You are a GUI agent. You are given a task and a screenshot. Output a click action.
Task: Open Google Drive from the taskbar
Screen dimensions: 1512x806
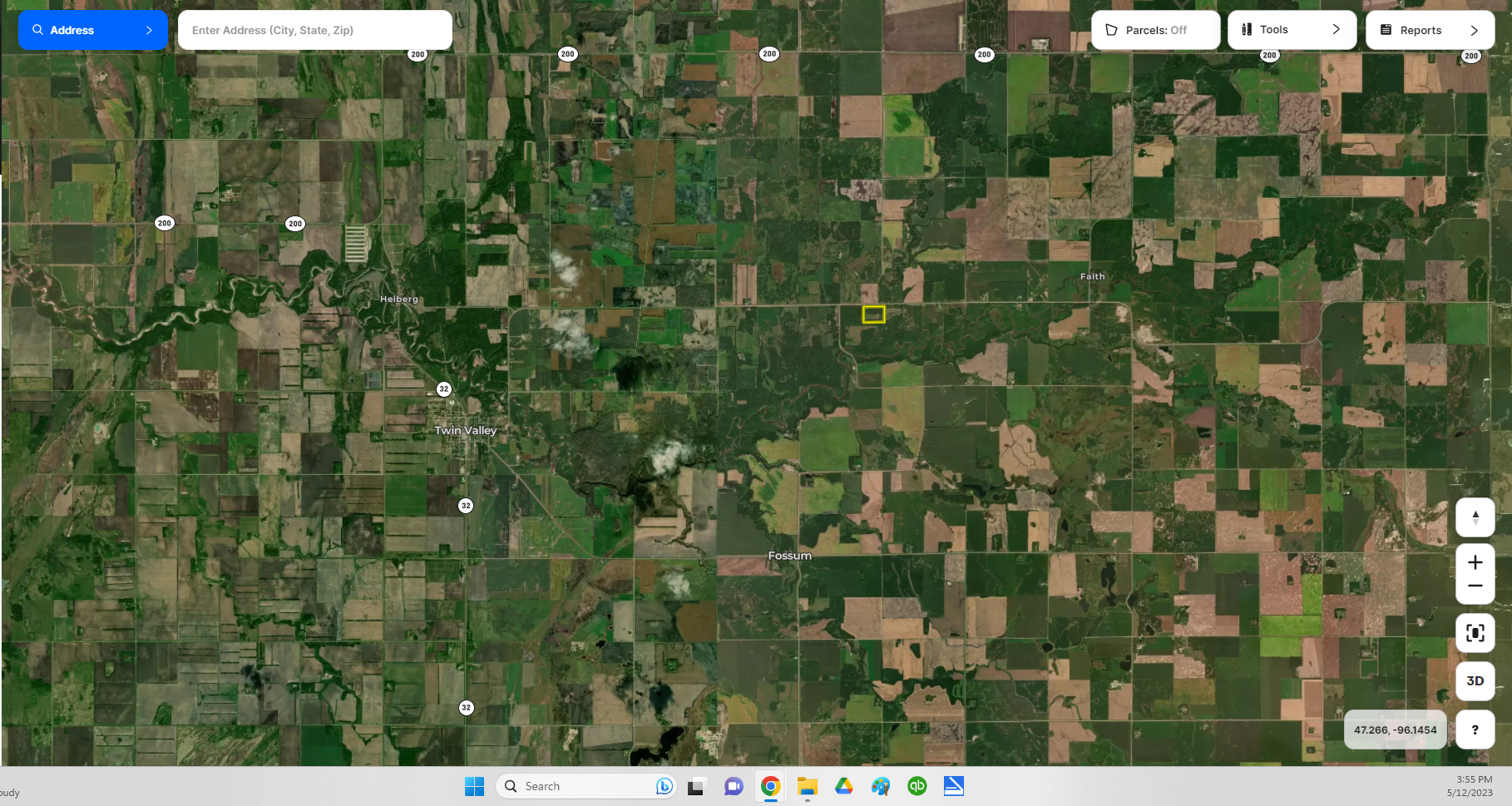point(843,786)
